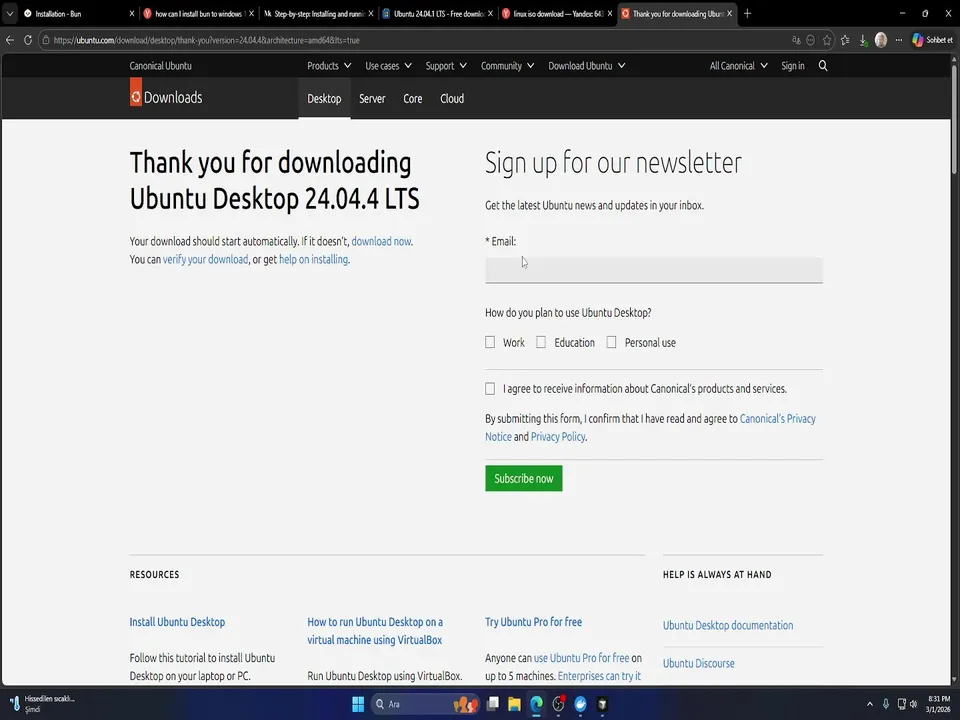Open the Ubuntu Discourse link

click(698, 663)
